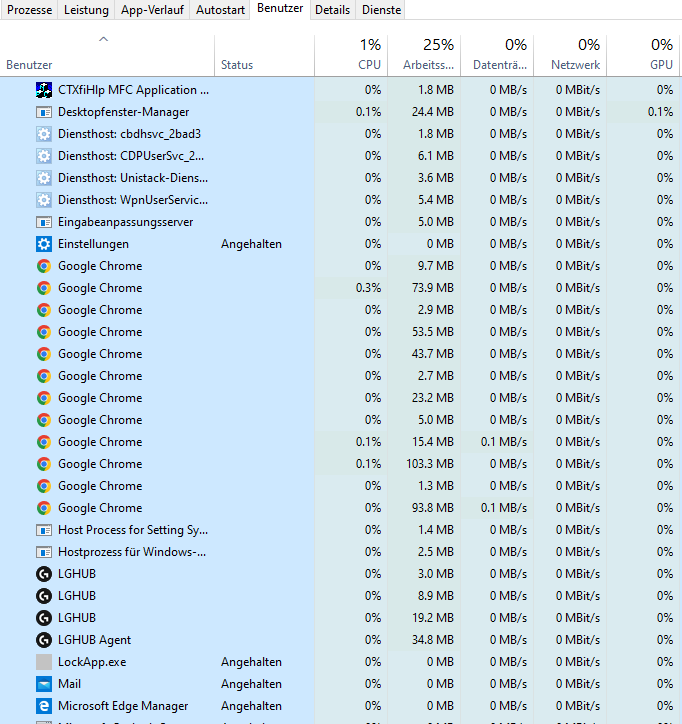Viewport: 682px width, 724px height.
Task: Sort by the Netzwerk column header
Action: pos(570,55)
